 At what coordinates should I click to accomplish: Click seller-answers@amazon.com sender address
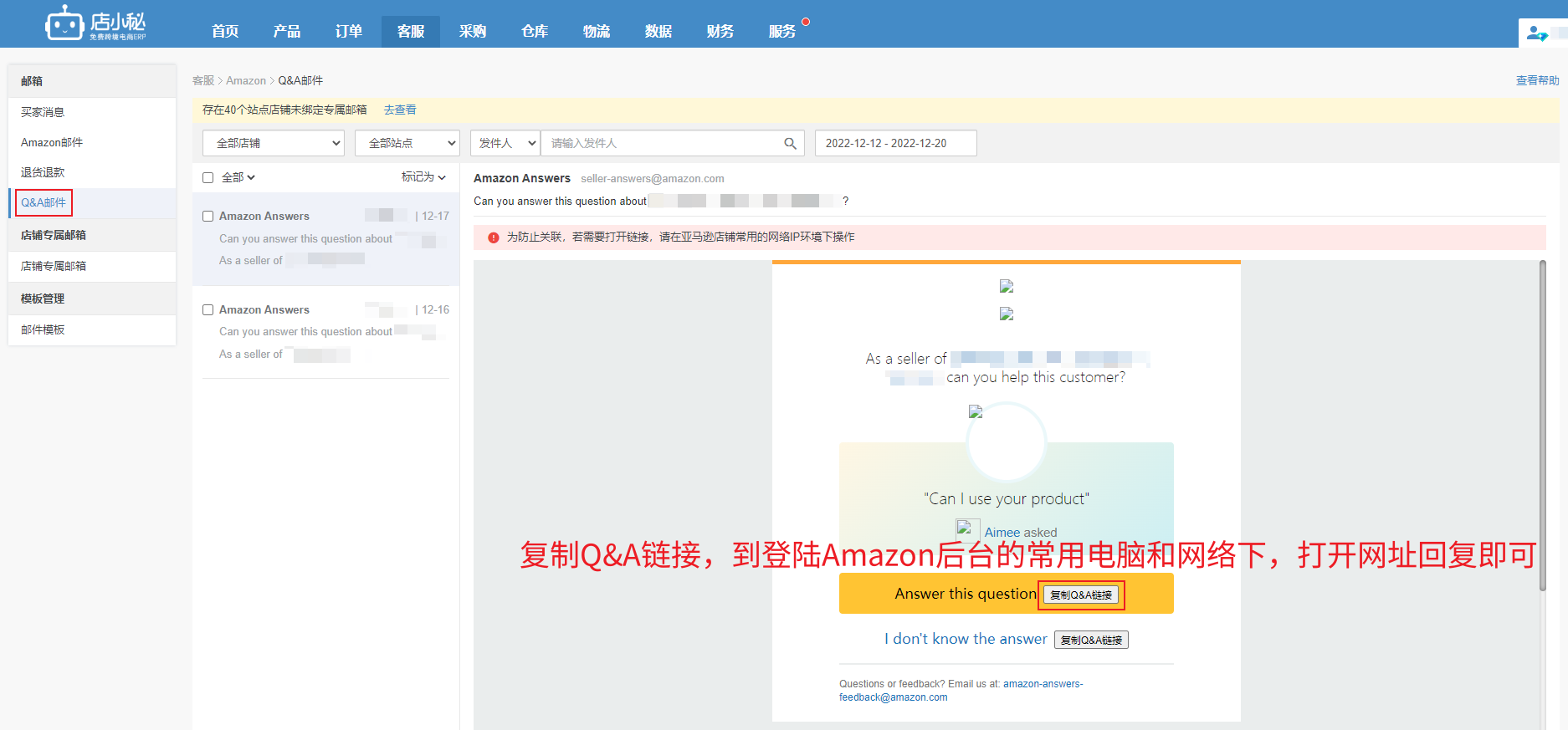(x=653, y=178)
